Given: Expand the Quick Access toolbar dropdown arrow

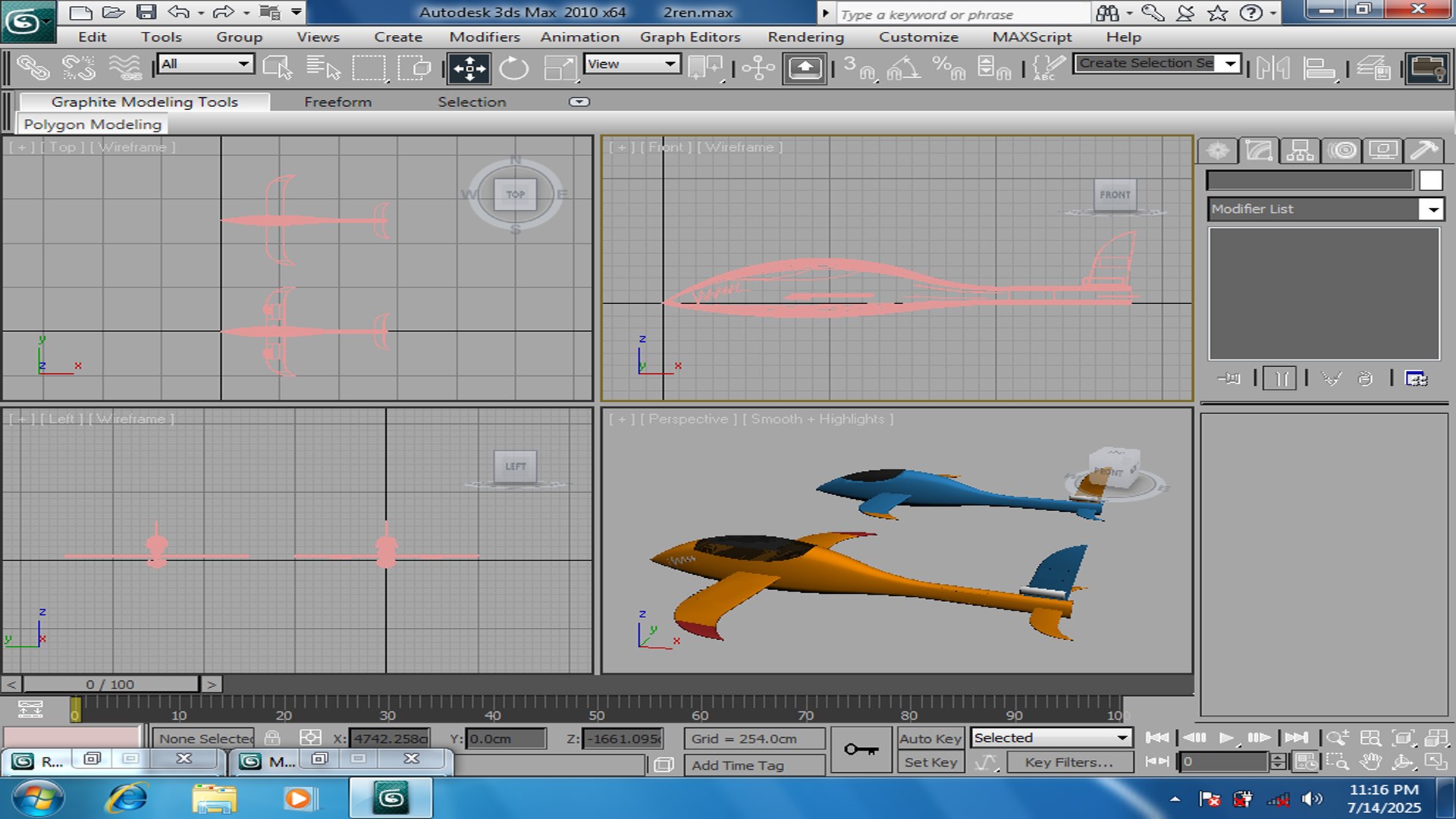Looking at the screenshot, I should [x=297, y=12].
